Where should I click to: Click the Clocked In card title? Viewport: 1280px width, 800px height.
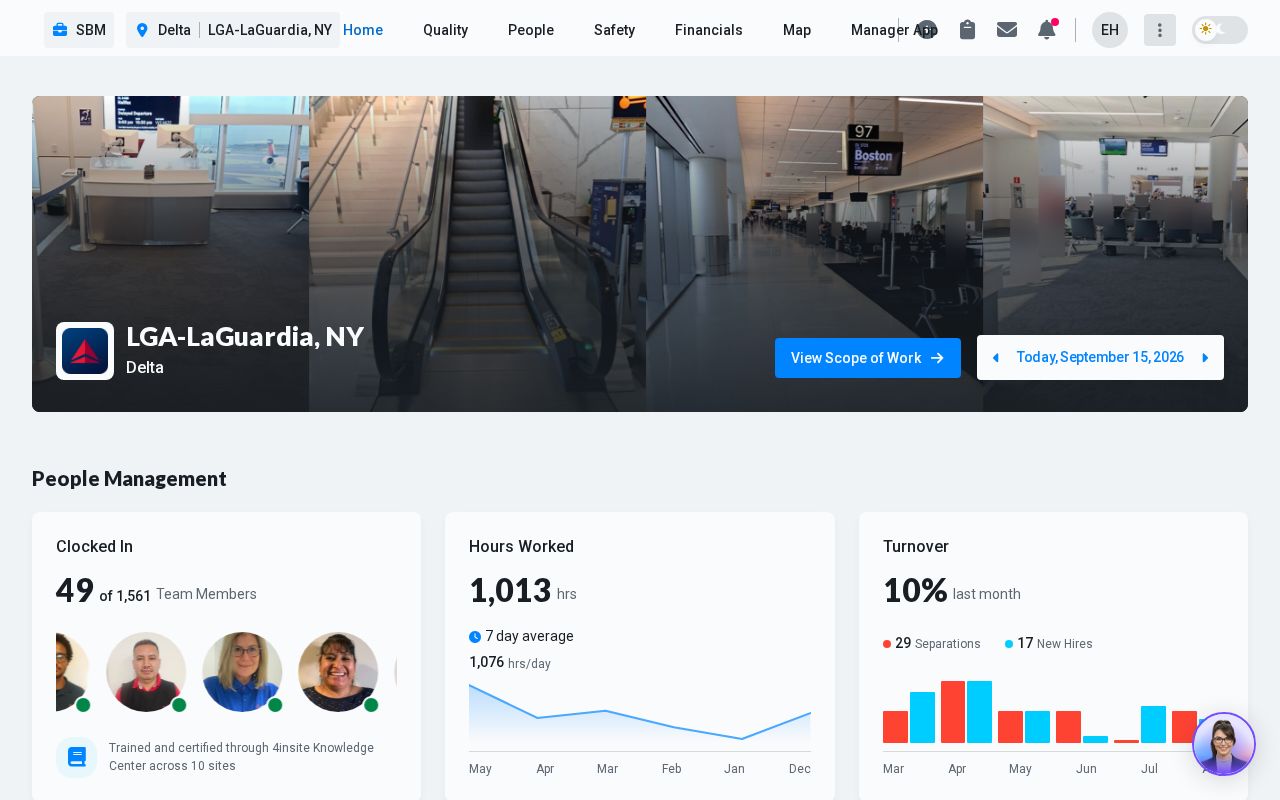pos(94,547)
